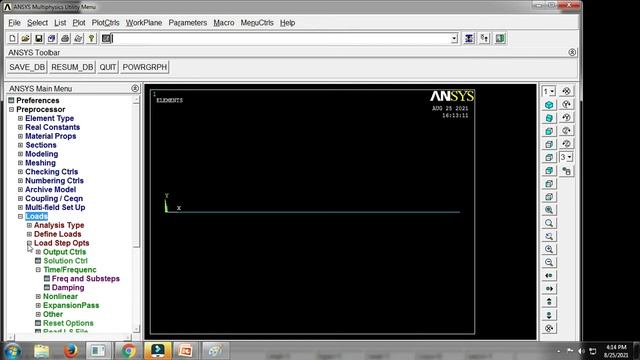The width and height of the screenshot is (640, 360).
Task: Click the ANSYS Help question mark icon
Action: (91, 38)
